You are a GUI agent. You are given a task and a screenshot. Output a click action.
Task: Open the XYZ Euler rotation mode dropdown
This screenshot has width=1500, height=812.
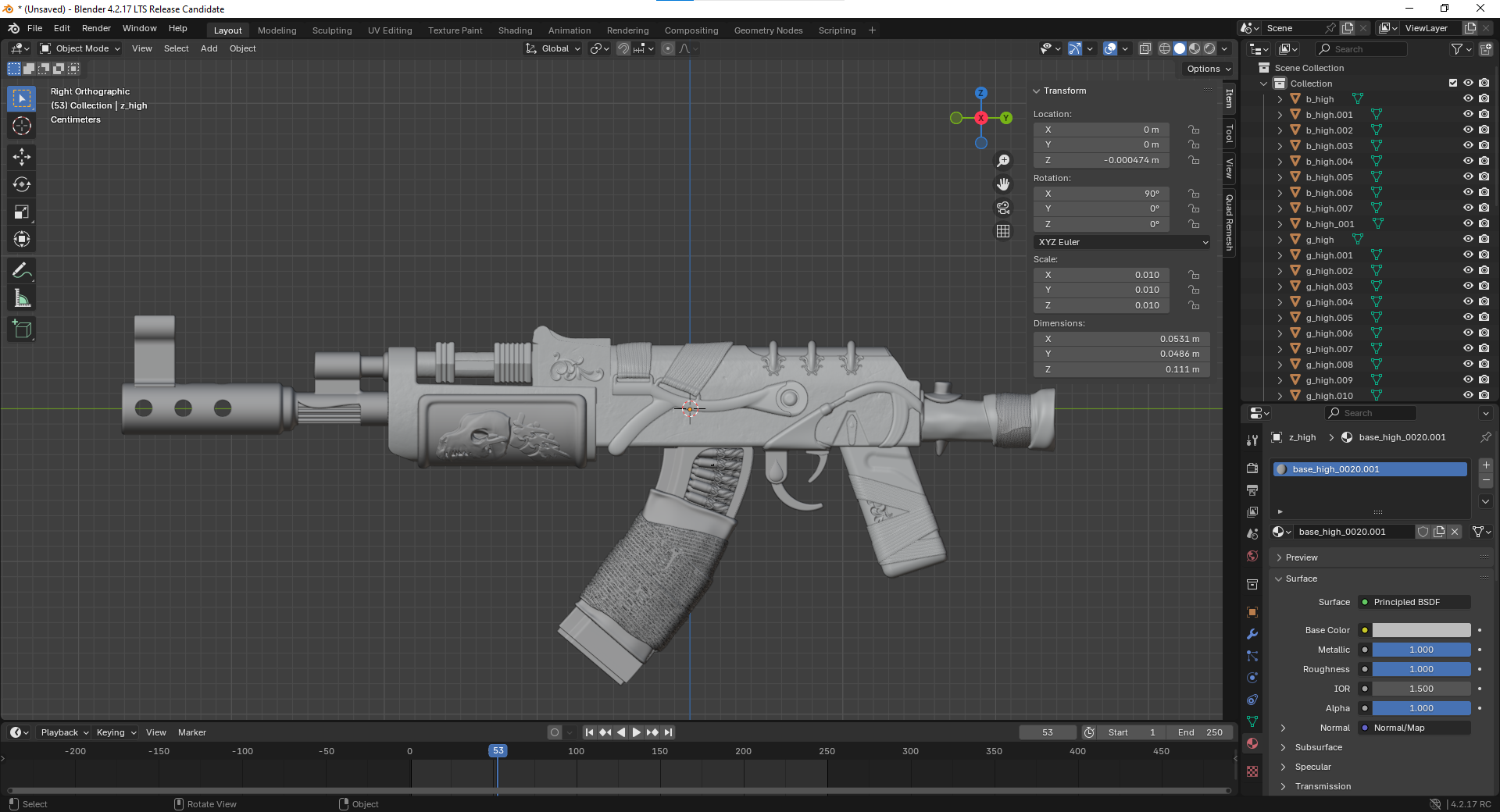pyautogui.click(x=1122, y=242)
